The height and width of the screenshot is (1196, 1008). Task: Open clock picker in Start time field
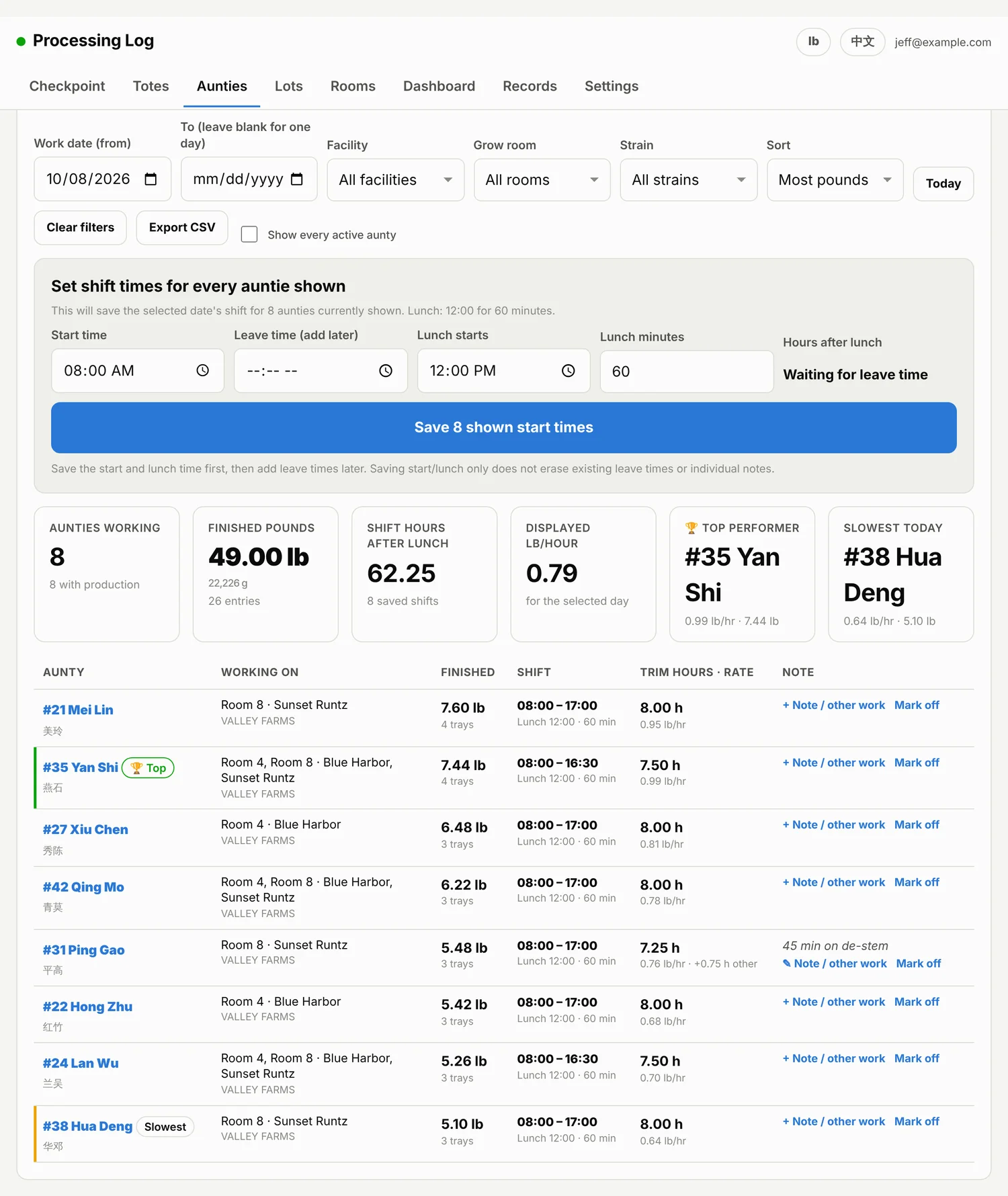(202, 371)
